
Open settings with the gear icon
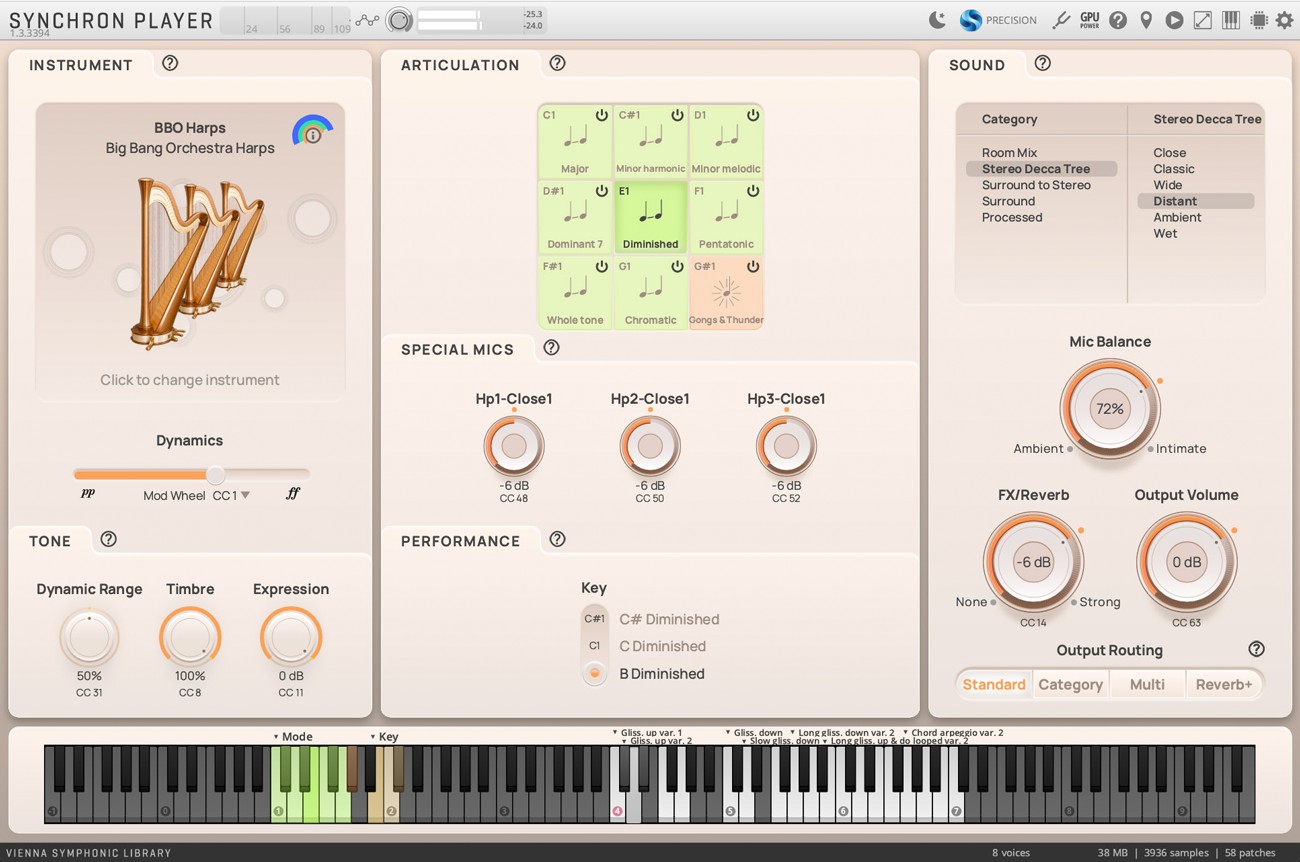coord(1284,20)
